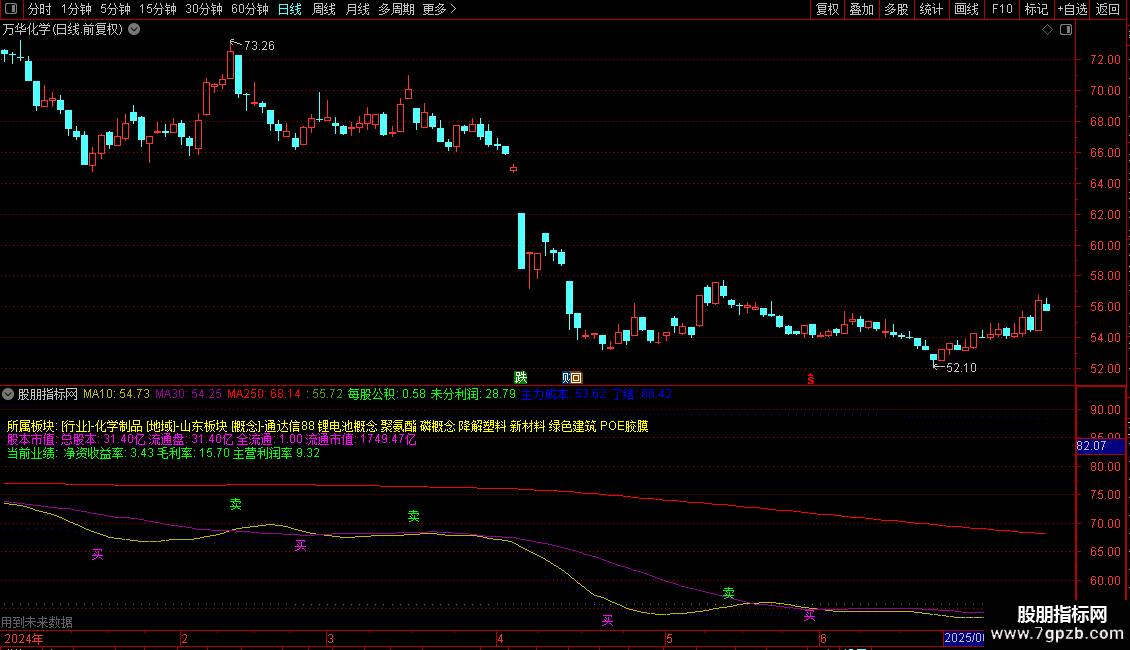
Task: Click the diamond marker icon near the chart's top right
Action: tap(1047, 30)
